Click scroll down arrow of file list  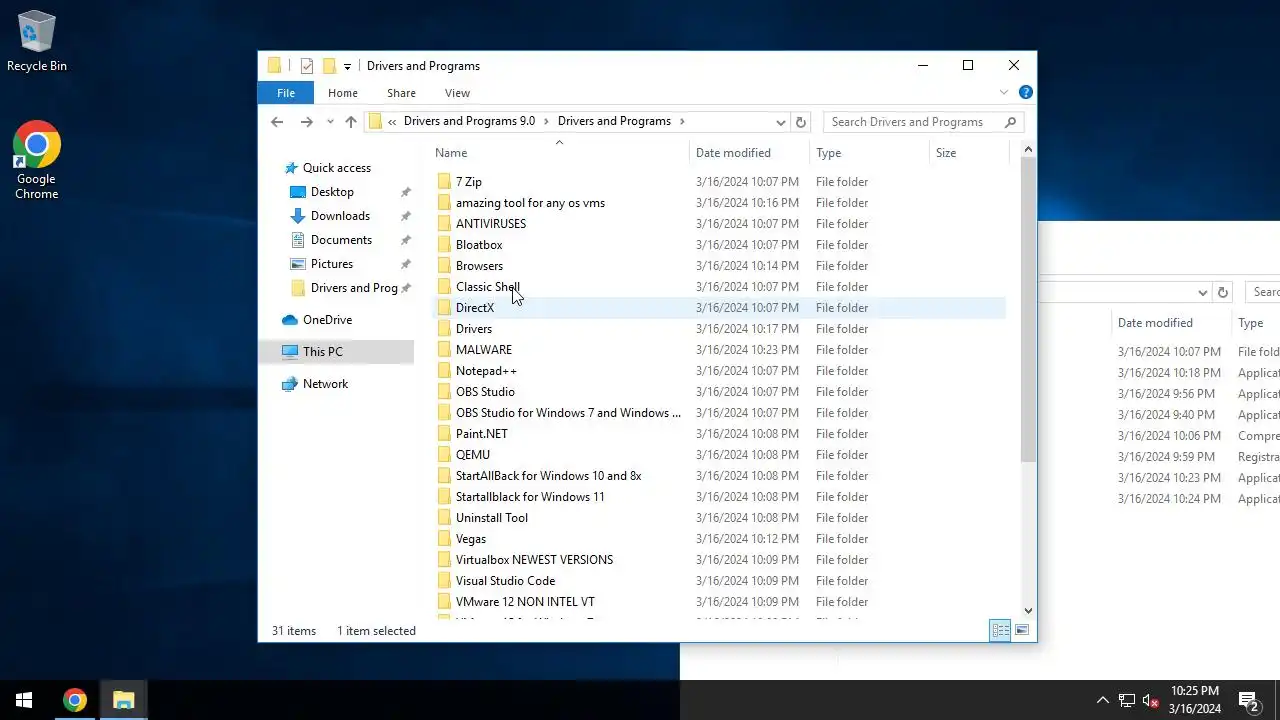[1028, 610]
